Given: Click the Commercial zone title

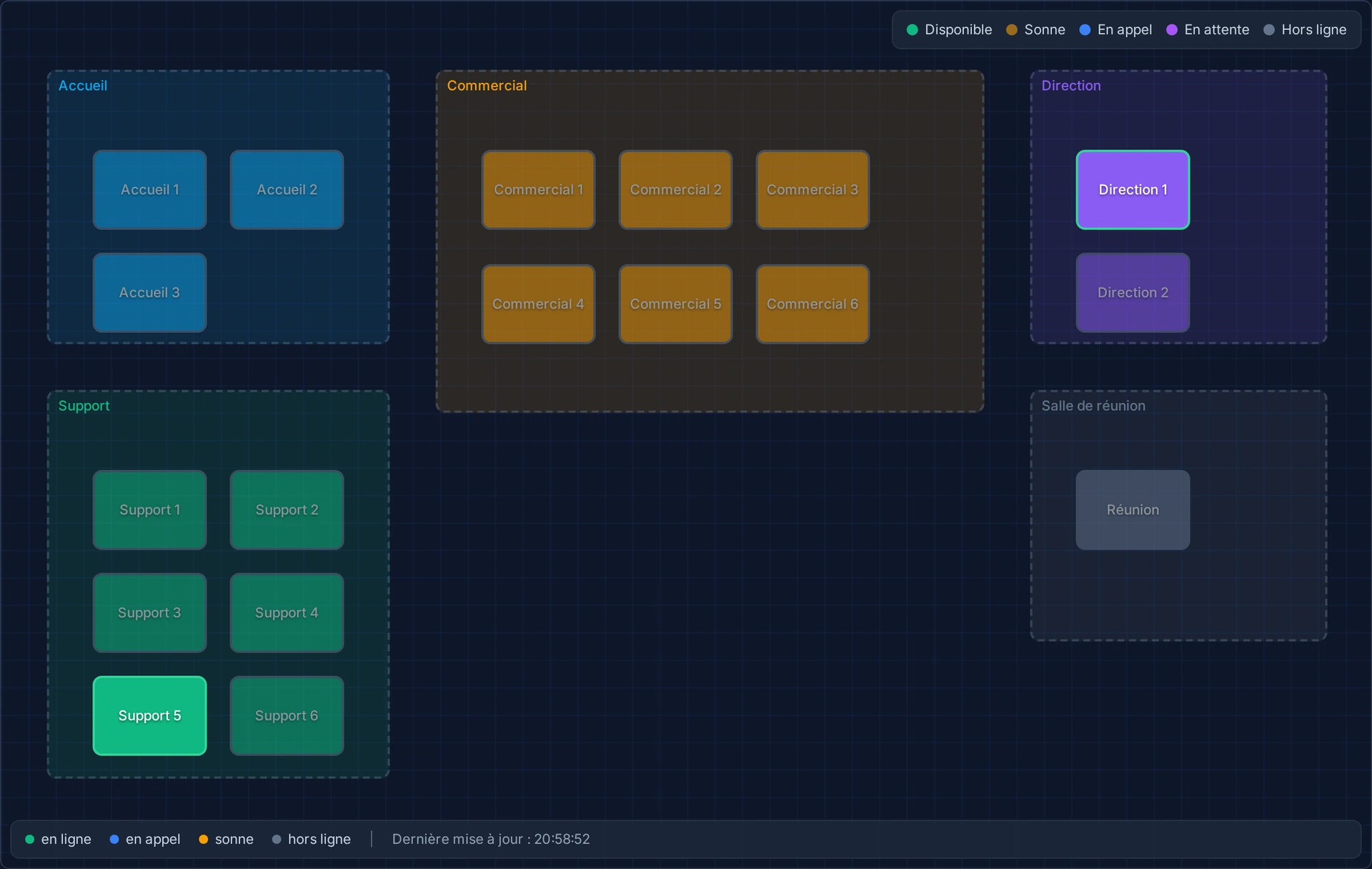Looking at the screenshot, I should pyautogui.click(x=487, y=85).
